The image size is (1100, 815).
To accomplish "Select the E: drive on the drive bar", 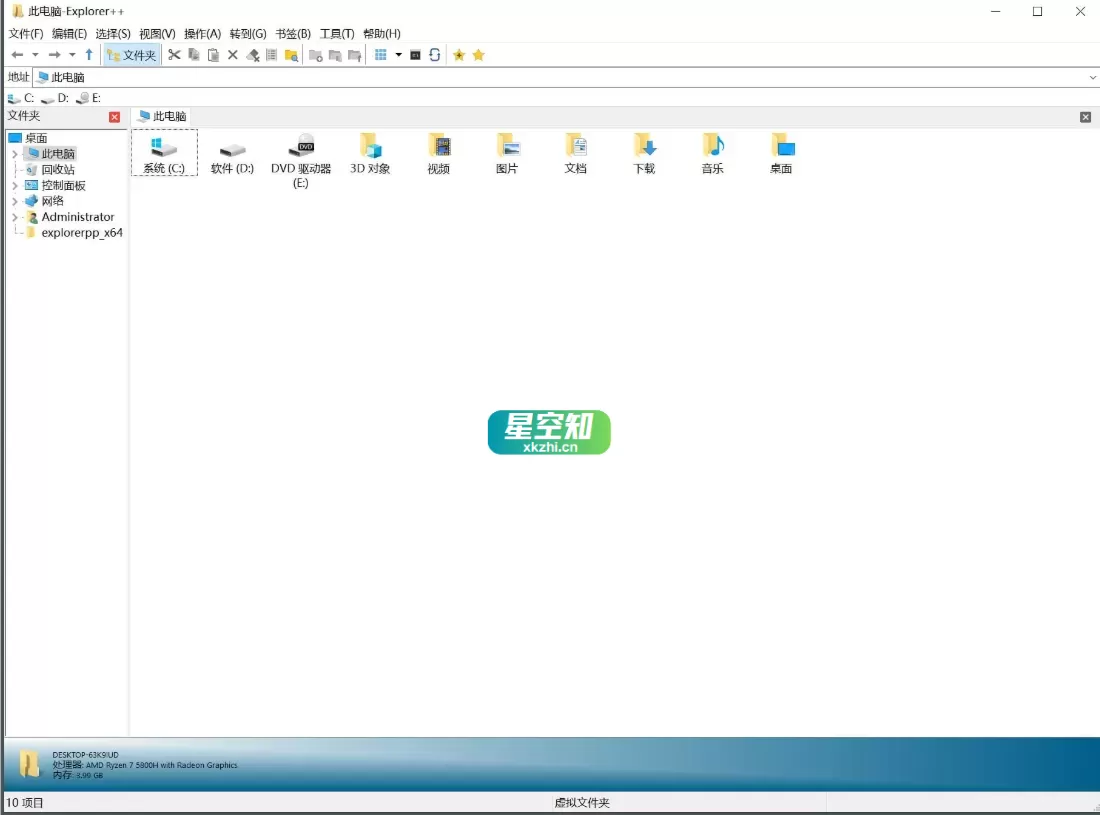I will click(x=88, y=97).
